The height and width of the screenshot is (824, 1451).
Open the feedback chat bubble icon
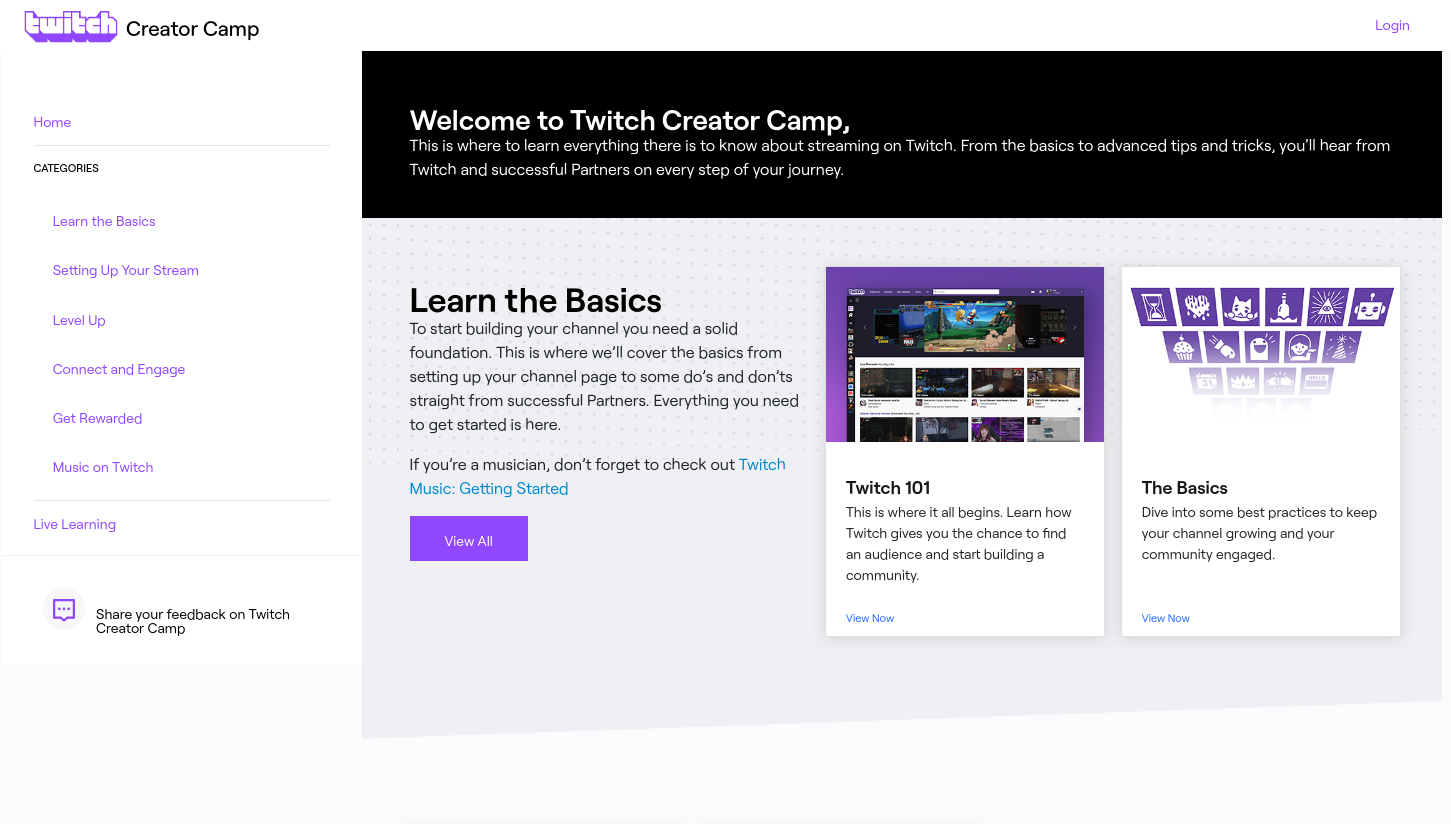64,609
